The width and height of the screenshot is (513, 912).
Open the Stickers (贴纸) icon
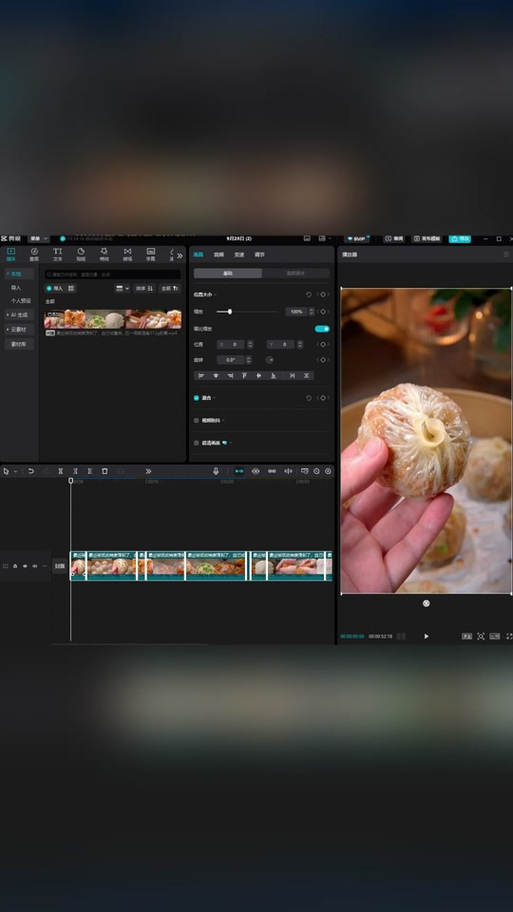[x=81, y=254]
